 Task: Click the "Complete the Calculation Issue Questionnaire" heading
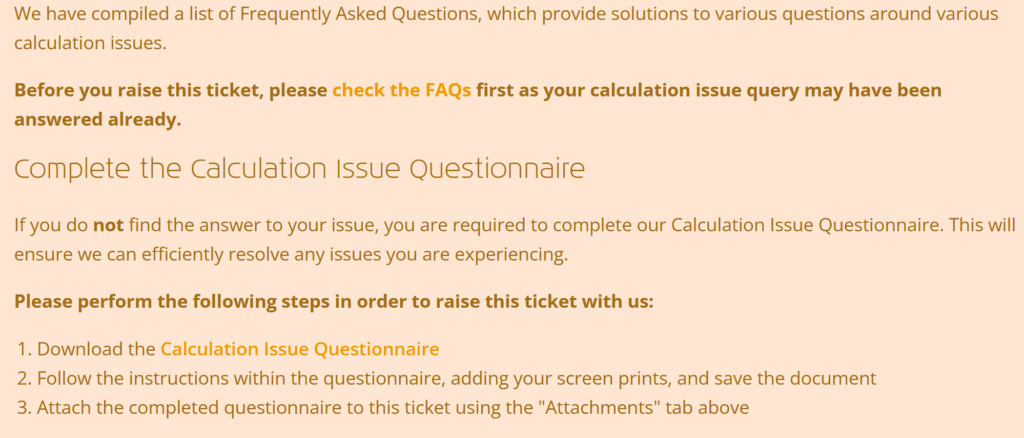coord(299,170)
